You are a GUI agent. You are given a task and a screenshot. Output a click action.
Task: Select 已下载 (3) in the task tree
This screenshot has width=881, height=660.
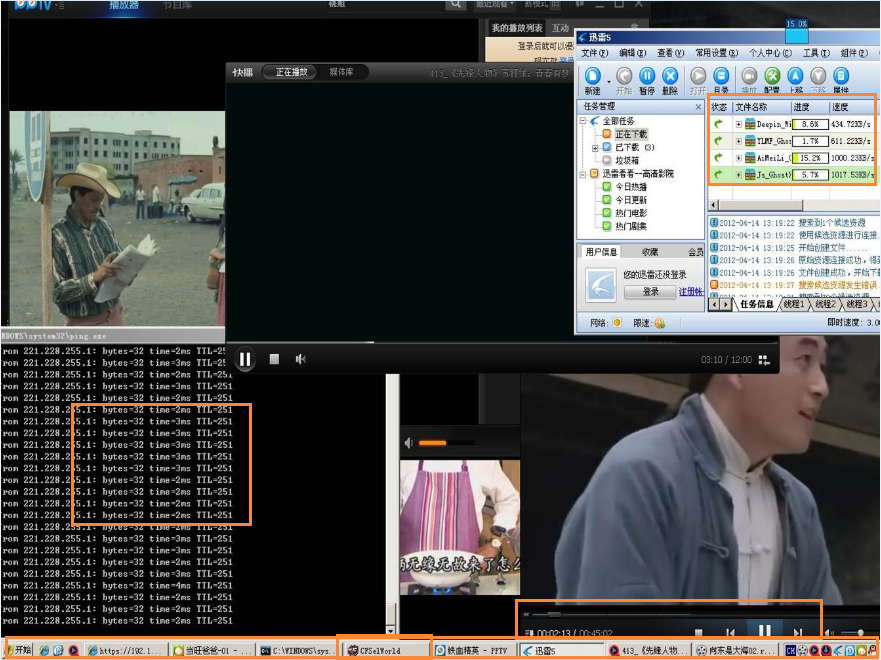pyautogui.click(x=634, y=147)
